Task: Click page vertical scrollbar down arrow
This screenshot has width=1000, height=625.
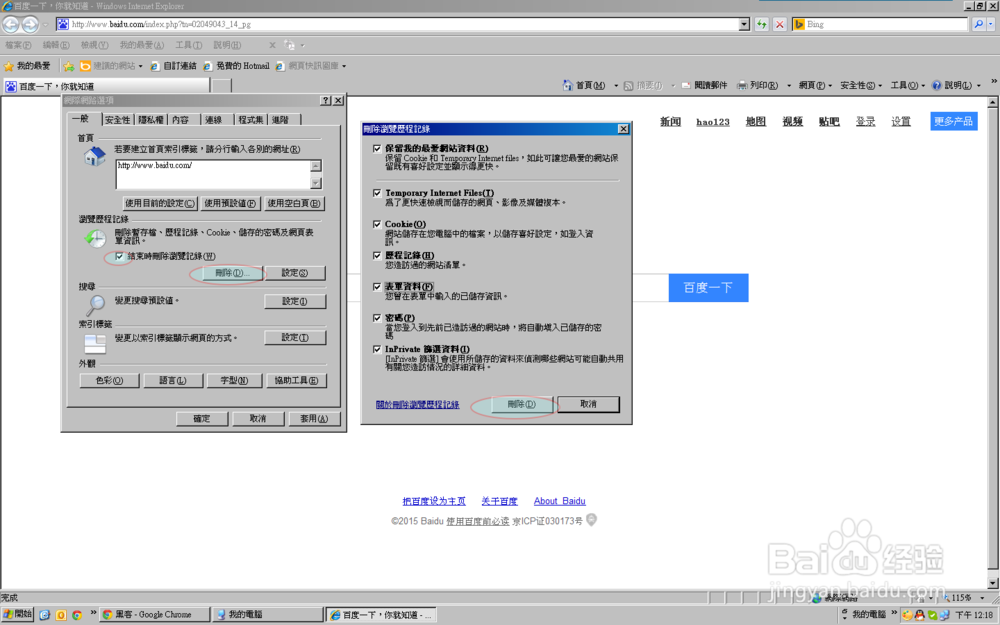Action: click(x=993, y=583)
